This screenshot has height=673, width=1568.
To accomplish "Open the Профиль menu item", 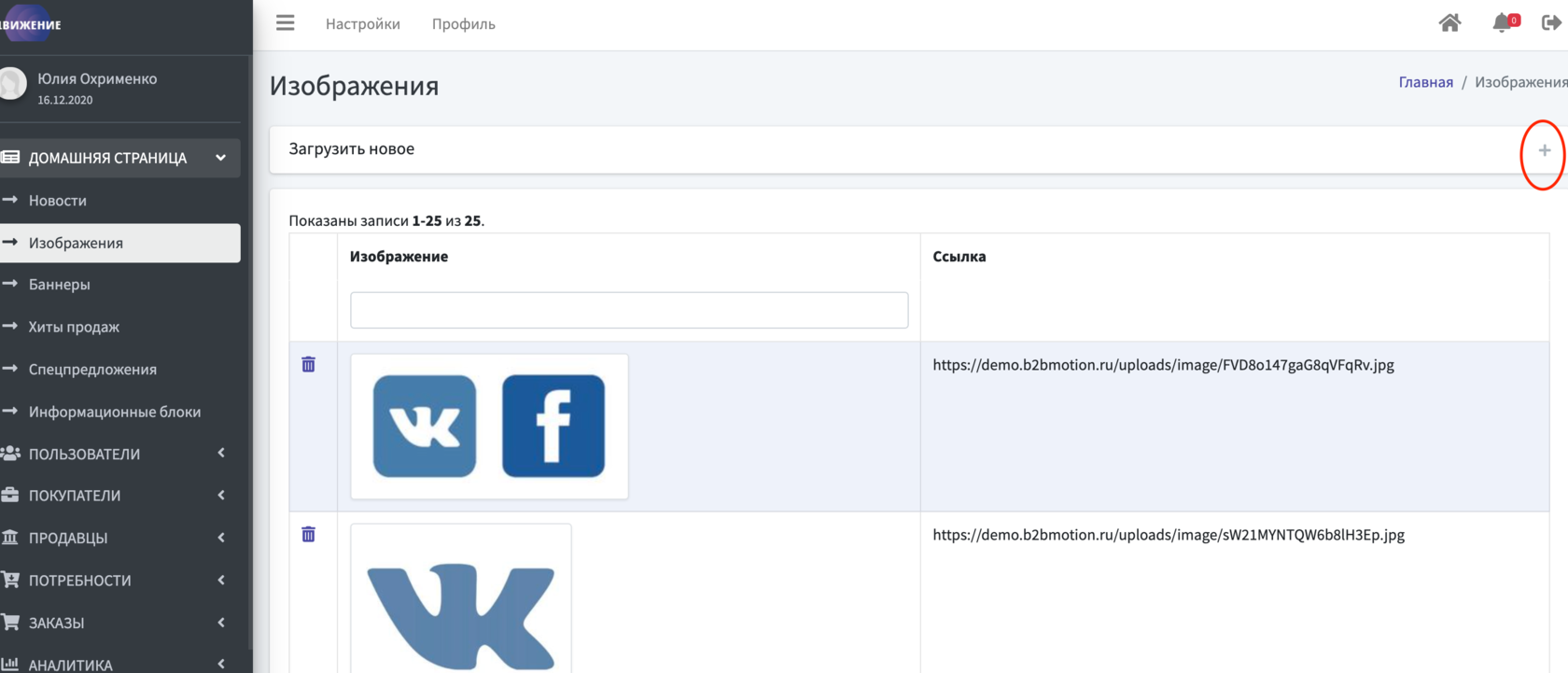I will point(464,24).
